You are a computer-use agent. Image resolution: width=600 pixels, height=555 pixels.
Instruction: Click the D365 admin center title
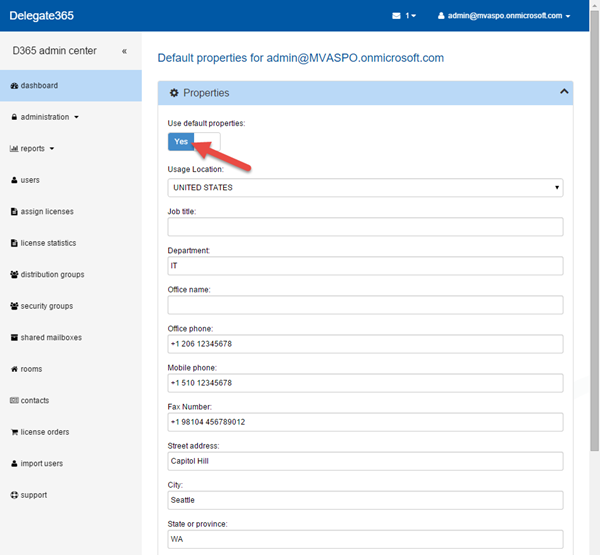(54, 51)
